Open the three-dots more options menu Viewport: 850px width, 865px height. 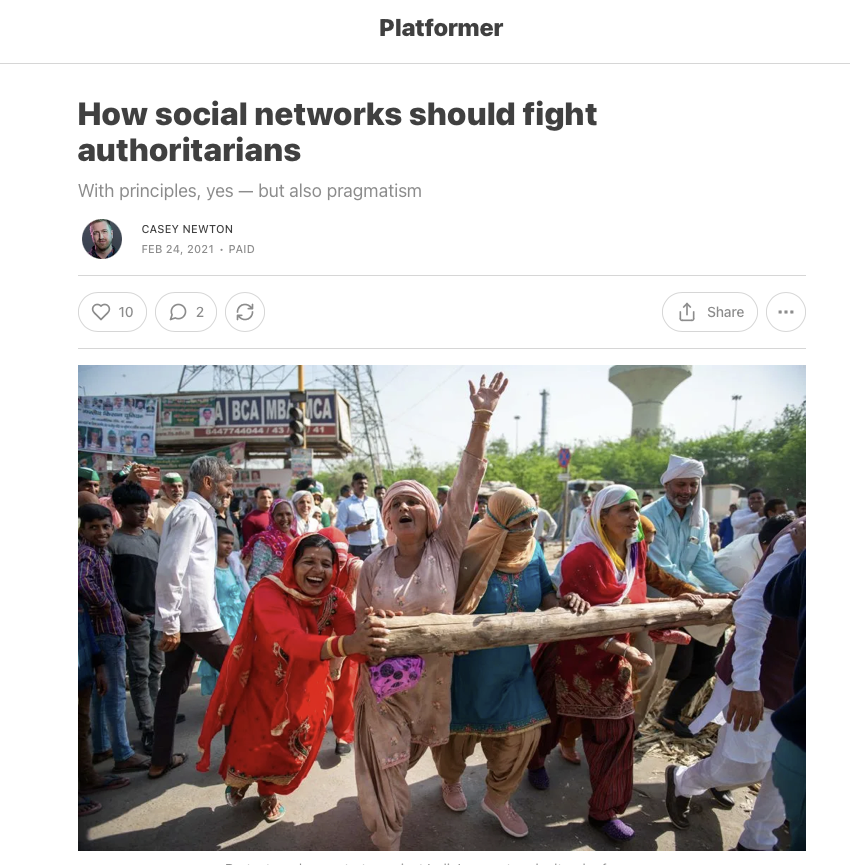click(785, 312)
